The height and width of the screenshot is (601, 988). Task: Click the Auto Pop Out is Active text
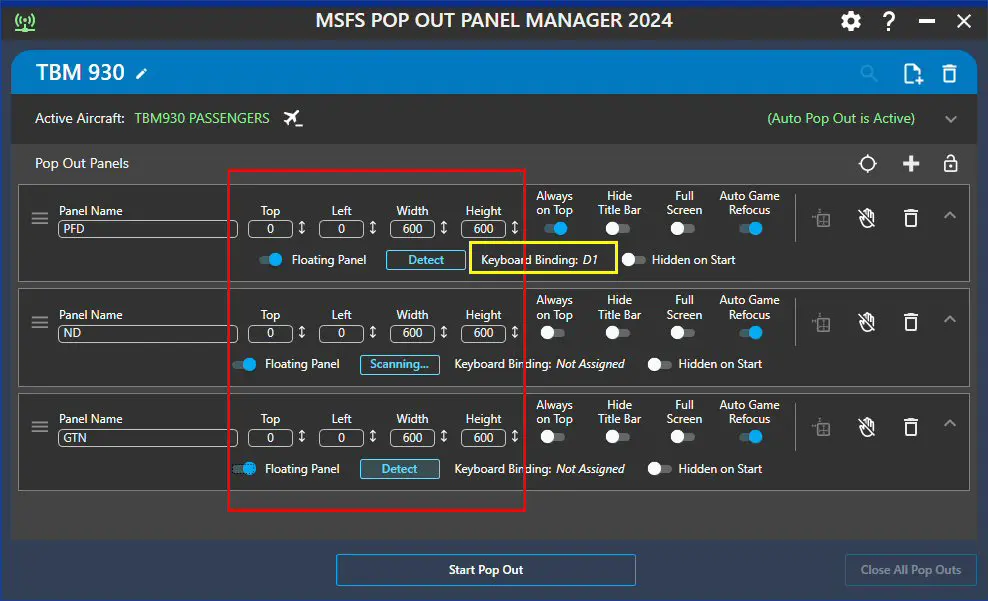click(x=841, y=118)
